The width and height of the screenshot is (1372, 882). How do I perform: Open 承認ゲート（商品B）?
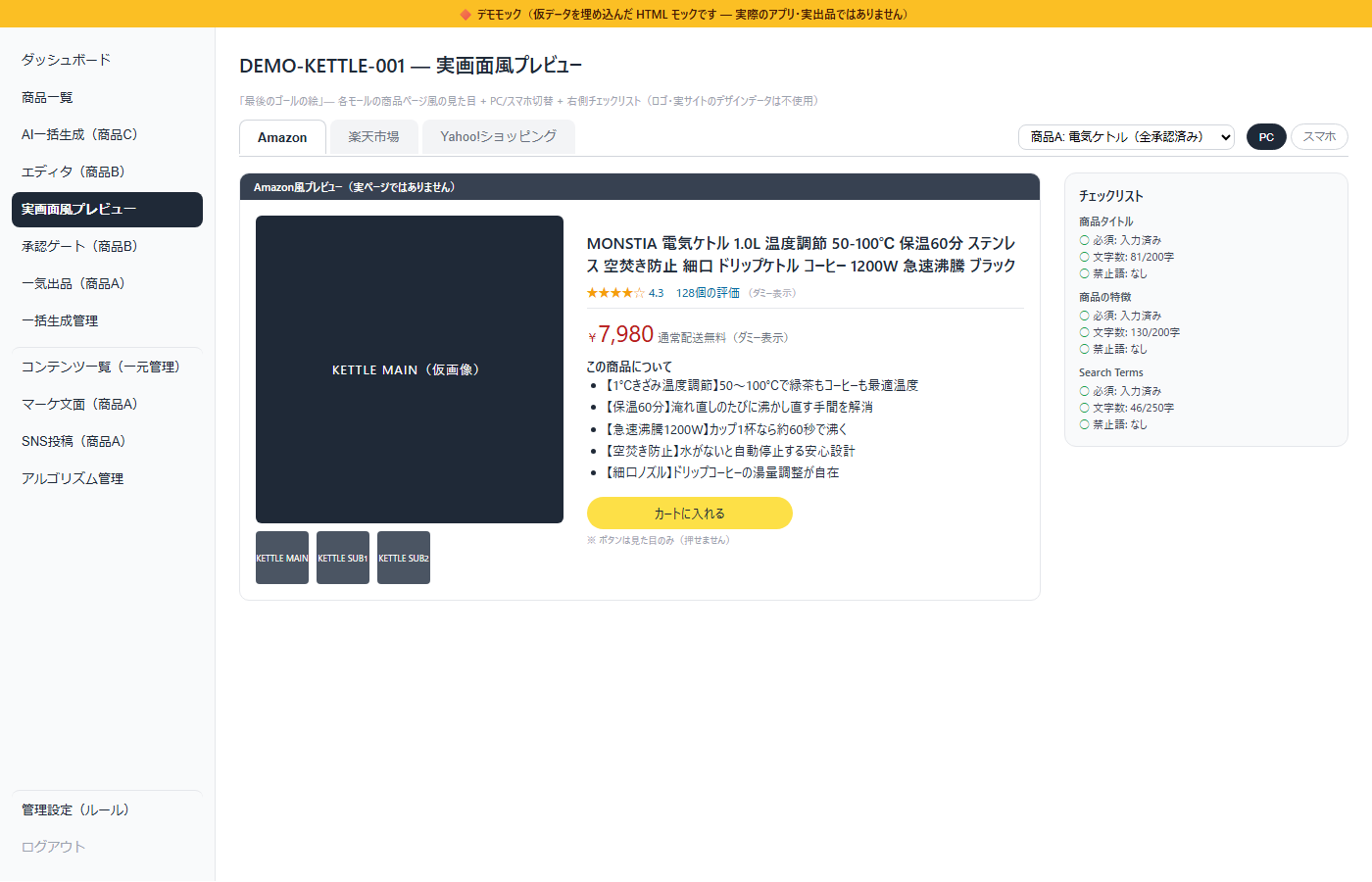point(107,247)
